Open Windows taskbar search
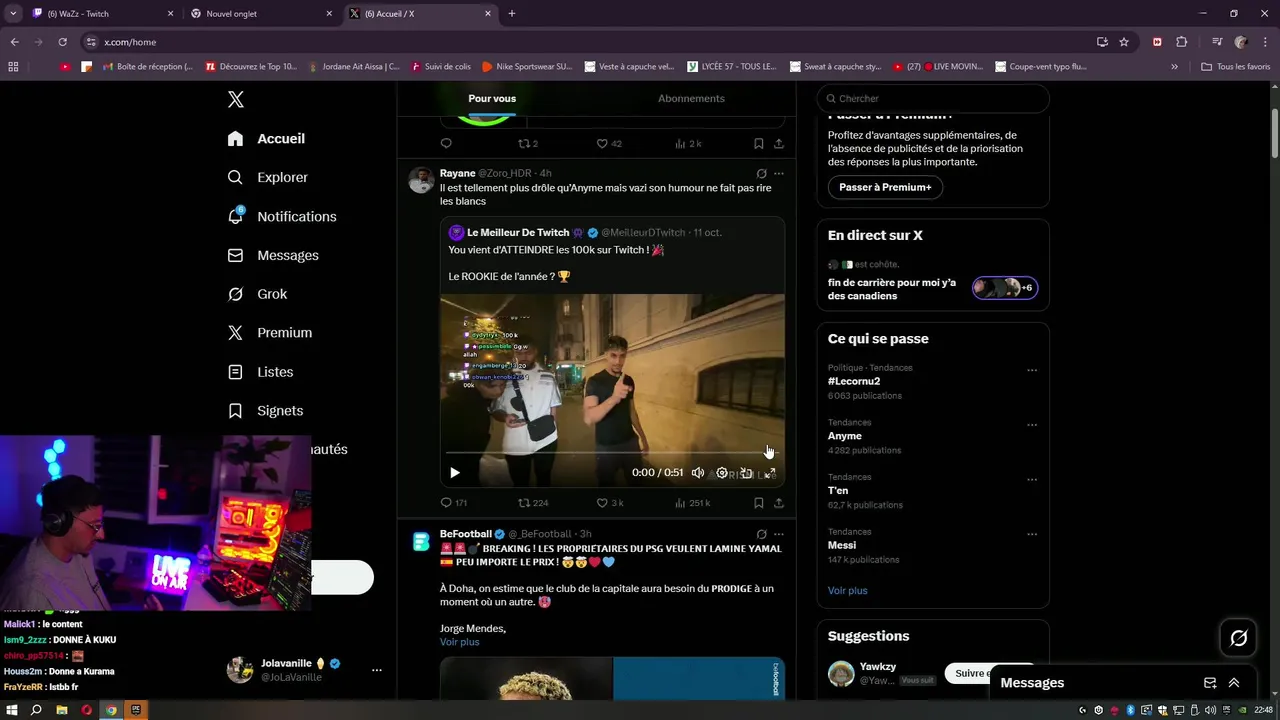1280x720 pixels. (x=37, y=710)
